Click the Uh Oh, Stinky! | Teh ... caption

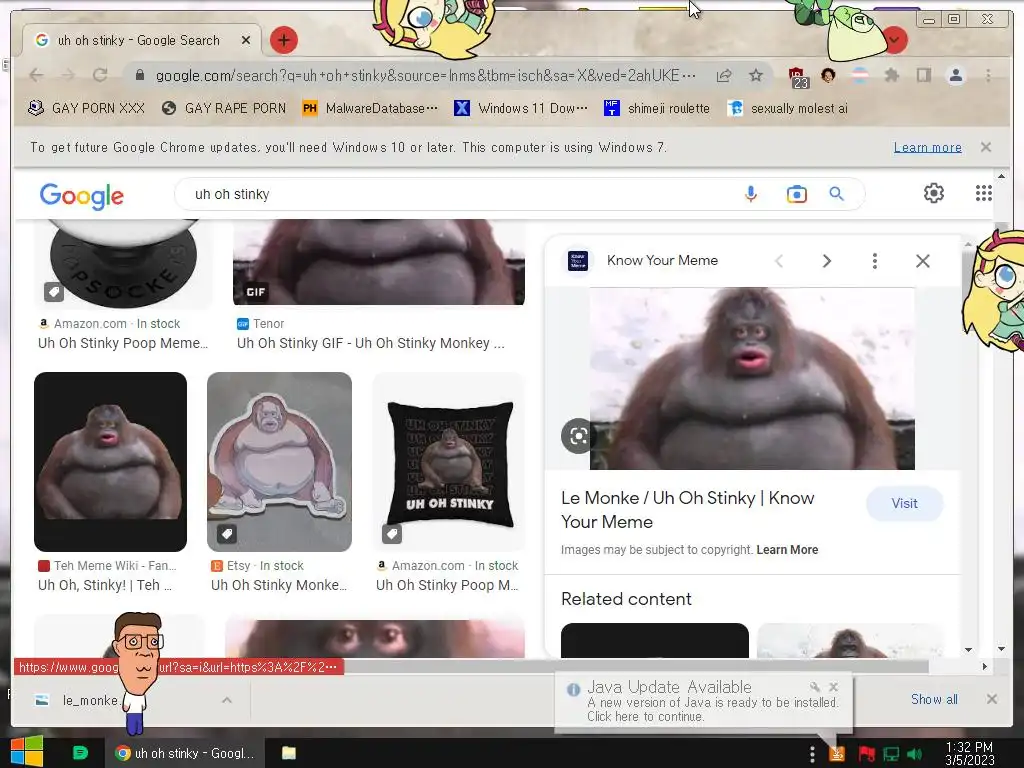pos(104,585)
